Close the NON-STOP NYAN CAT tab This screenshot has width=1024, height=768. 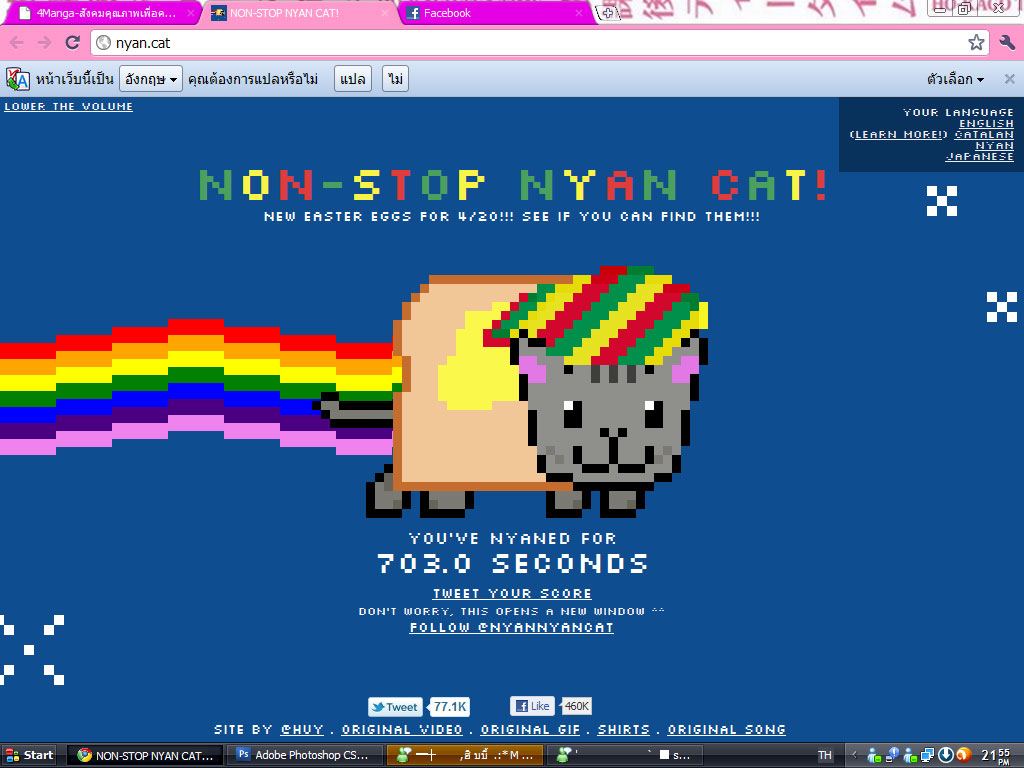tap(385, 13)
